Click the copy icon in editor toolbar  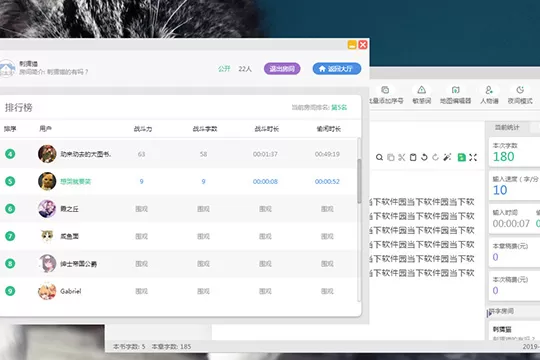tap(391, 157)
